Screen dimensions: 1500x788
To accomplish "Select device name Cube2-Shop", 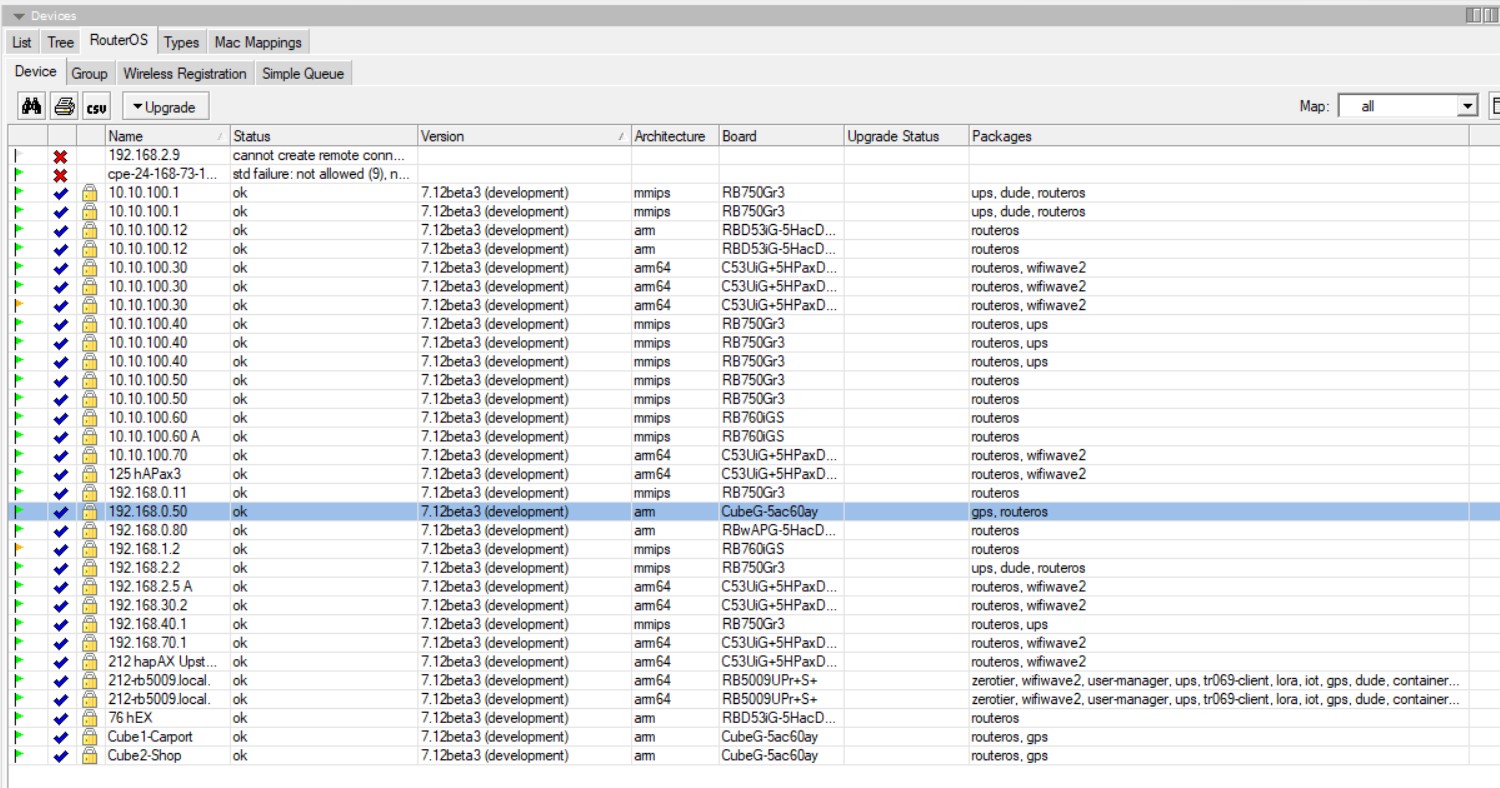I will pos(145,756).
